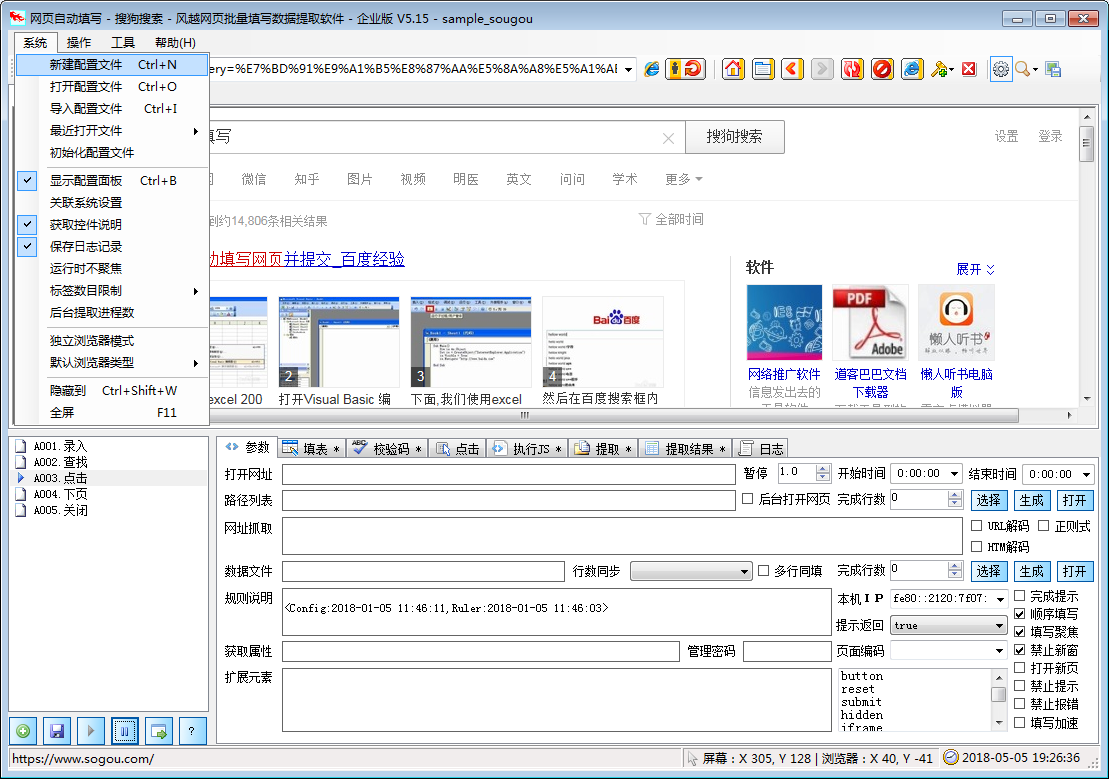Click the IE icon next to address bar

651,69
